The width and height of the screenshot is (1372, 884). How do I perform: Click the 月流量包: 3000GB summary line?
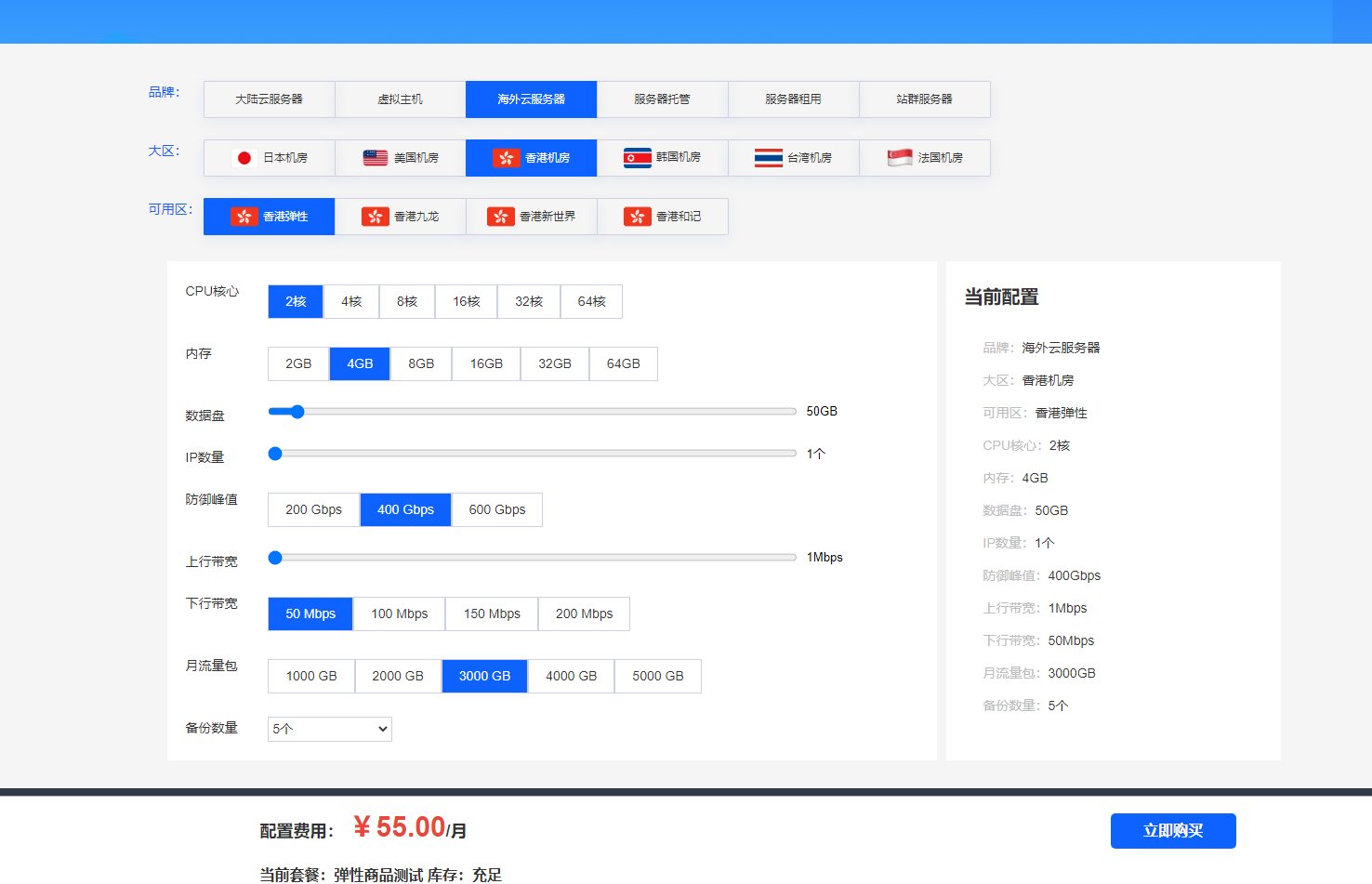point(1039,674)
